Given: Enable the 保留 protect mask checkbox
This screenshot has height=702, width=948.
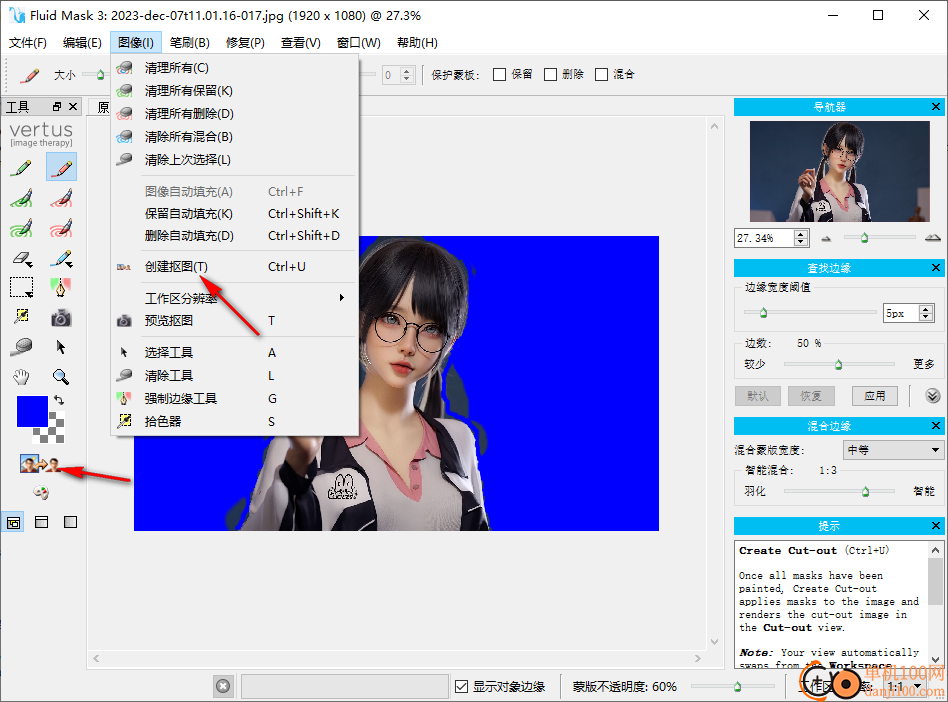Looking at the screenshot, I should click(499, 74).
